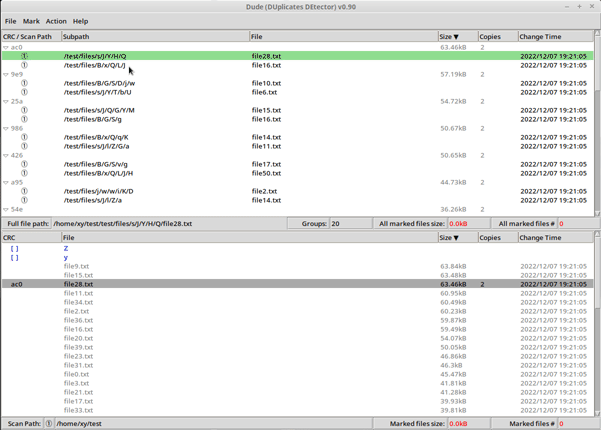Click the bottom file list vertical scrollbar
The width and height of the screenshot is (601, 430).
coord(597,324)
